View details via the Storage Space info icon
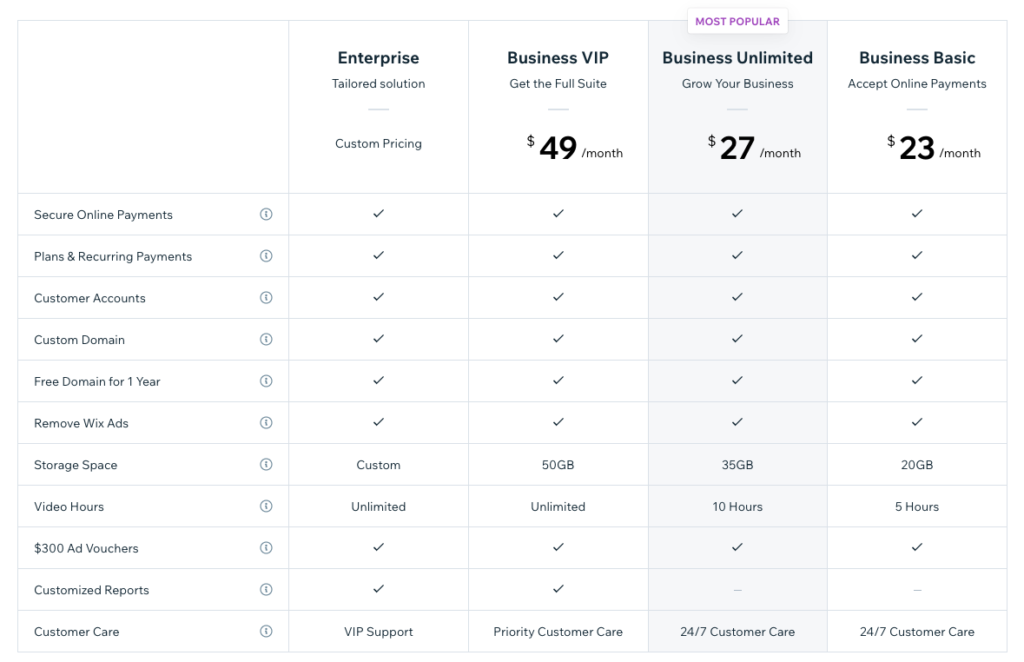The height and width of the screenshot is (662, 1024). coord(266,464)
